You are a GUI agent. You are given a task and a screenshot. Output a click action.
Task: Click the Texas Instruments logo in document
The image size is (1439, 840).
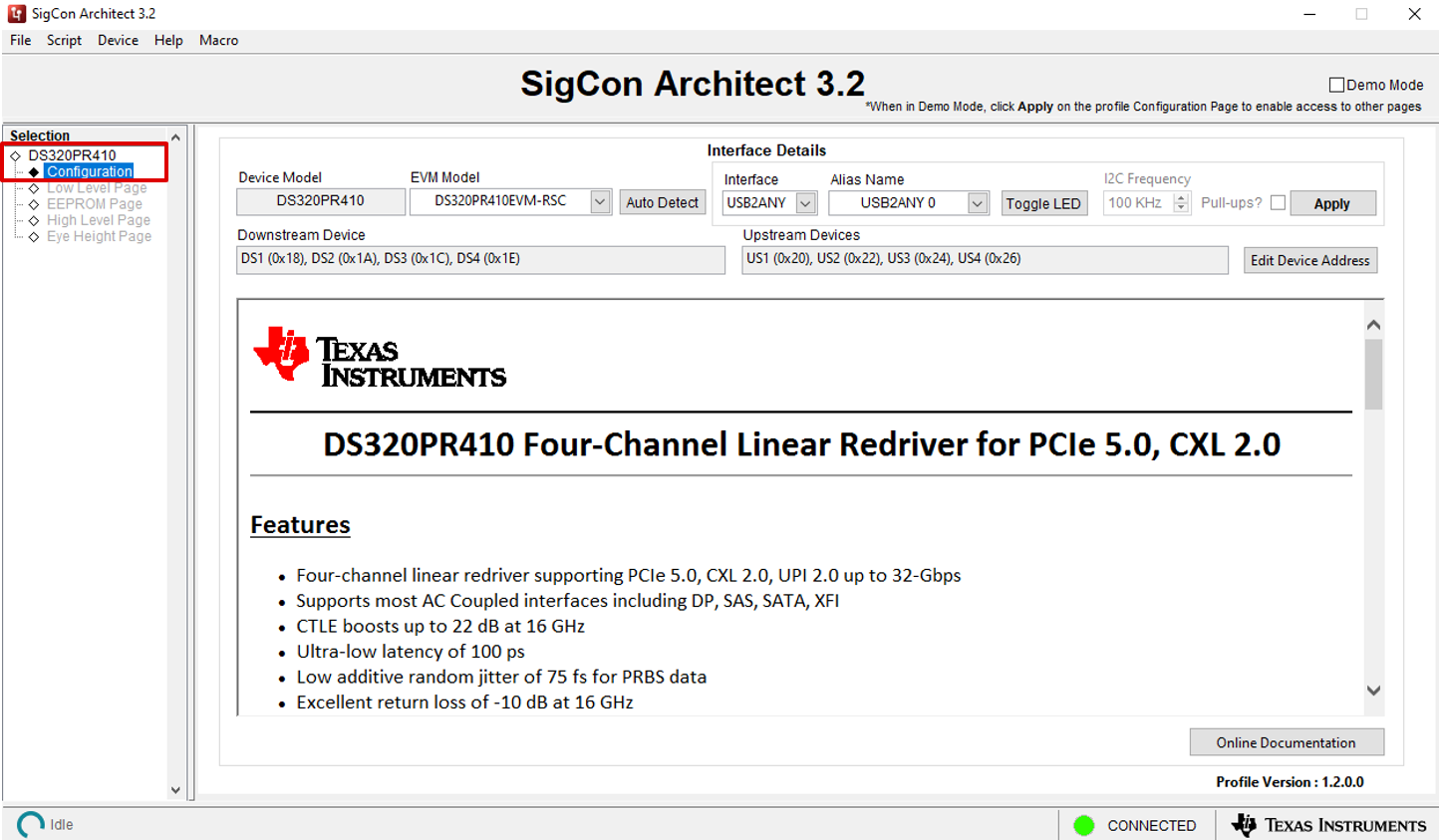coord(380,357)
